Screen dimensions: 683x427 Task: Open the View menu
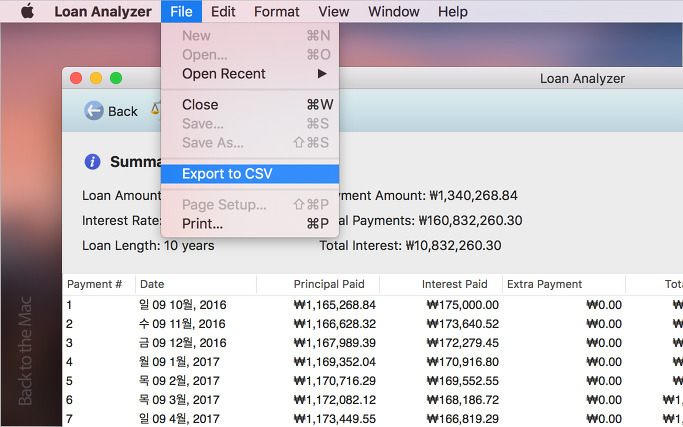pos(334,11)
